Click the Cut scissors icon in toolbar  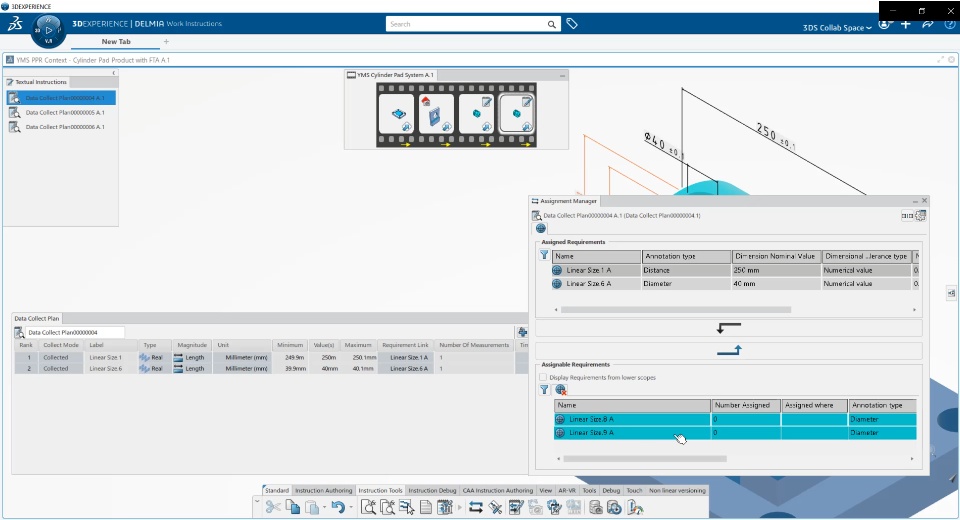[273, 507]
